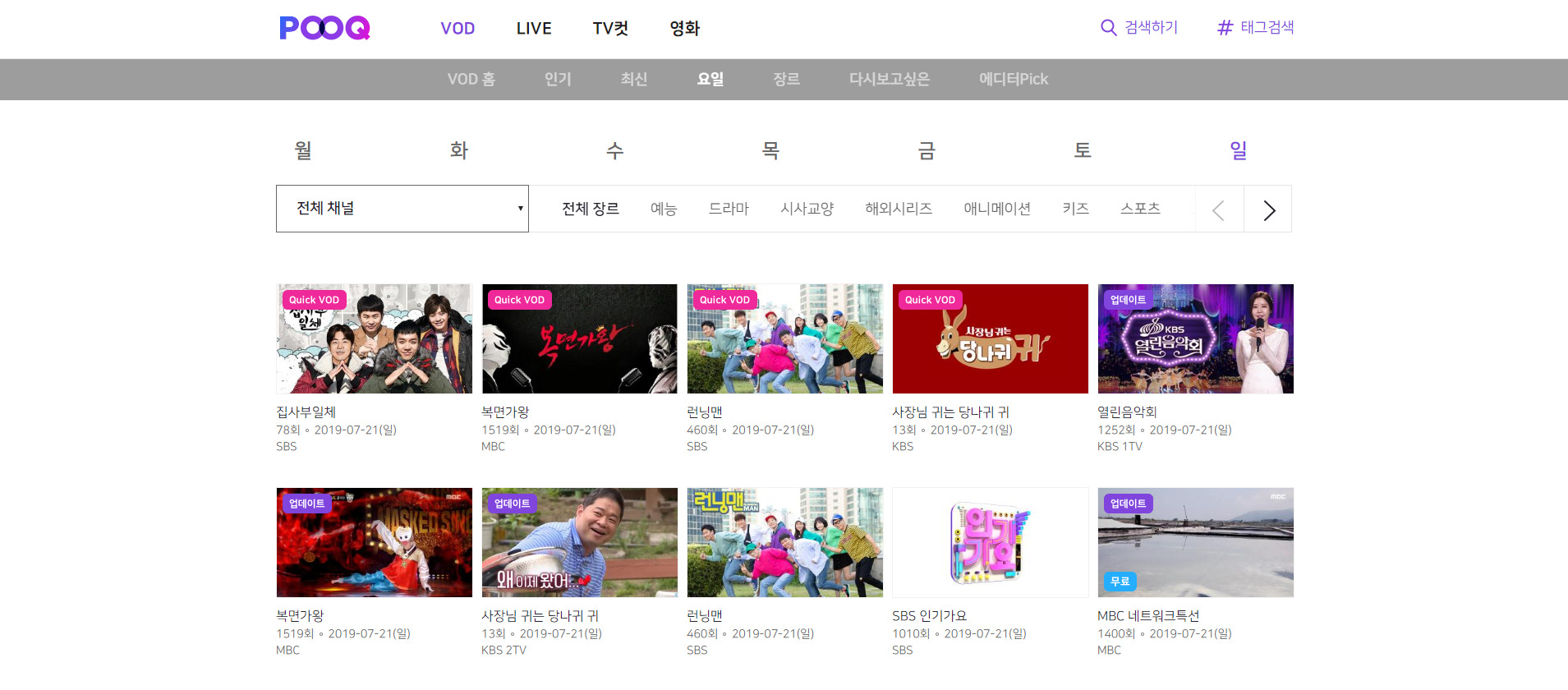Filter by 예능 genre
This screenshot has height=690, width=1568.
664,209
